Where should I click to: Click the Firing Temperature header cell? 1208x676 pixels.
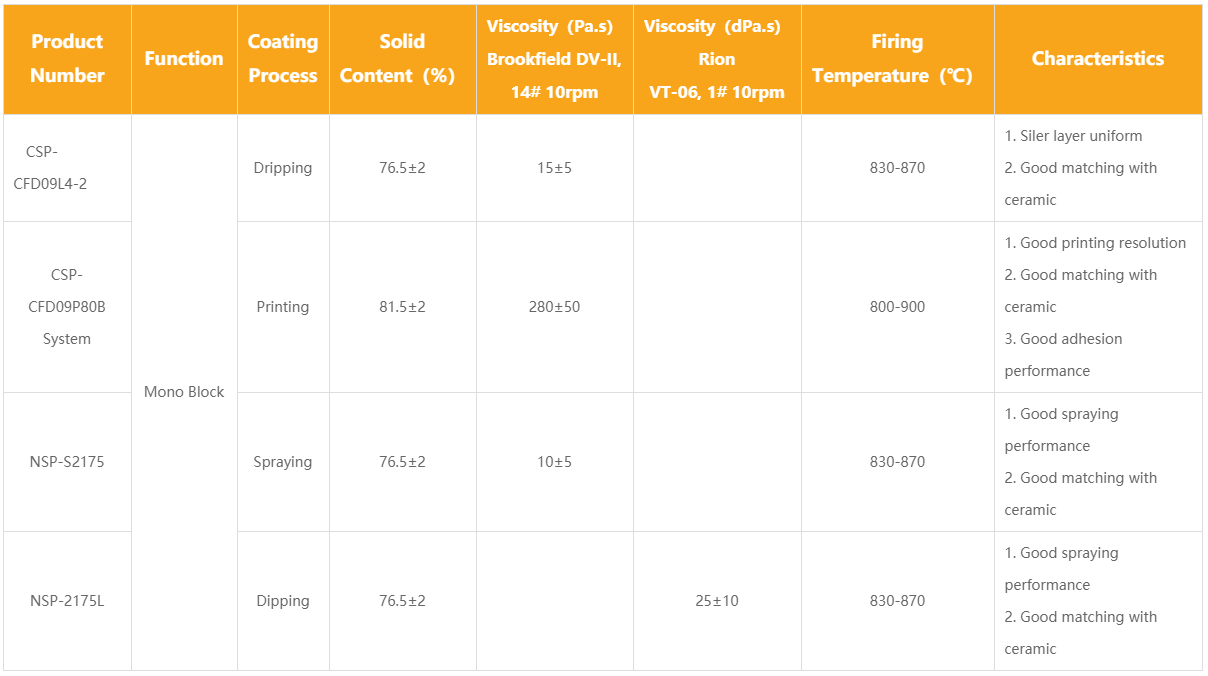point(897,58)
